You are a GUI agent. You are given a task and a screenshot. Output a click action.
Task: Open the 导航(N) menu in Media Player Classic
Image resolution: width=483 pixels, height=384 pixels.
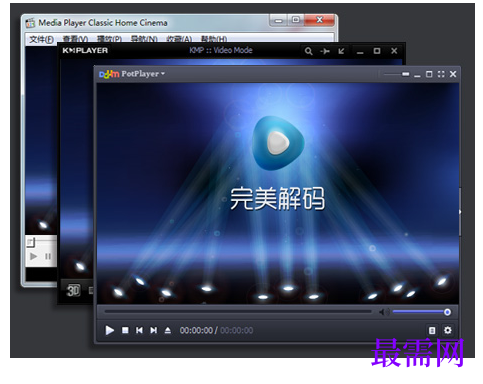click(x=144, y=39)
